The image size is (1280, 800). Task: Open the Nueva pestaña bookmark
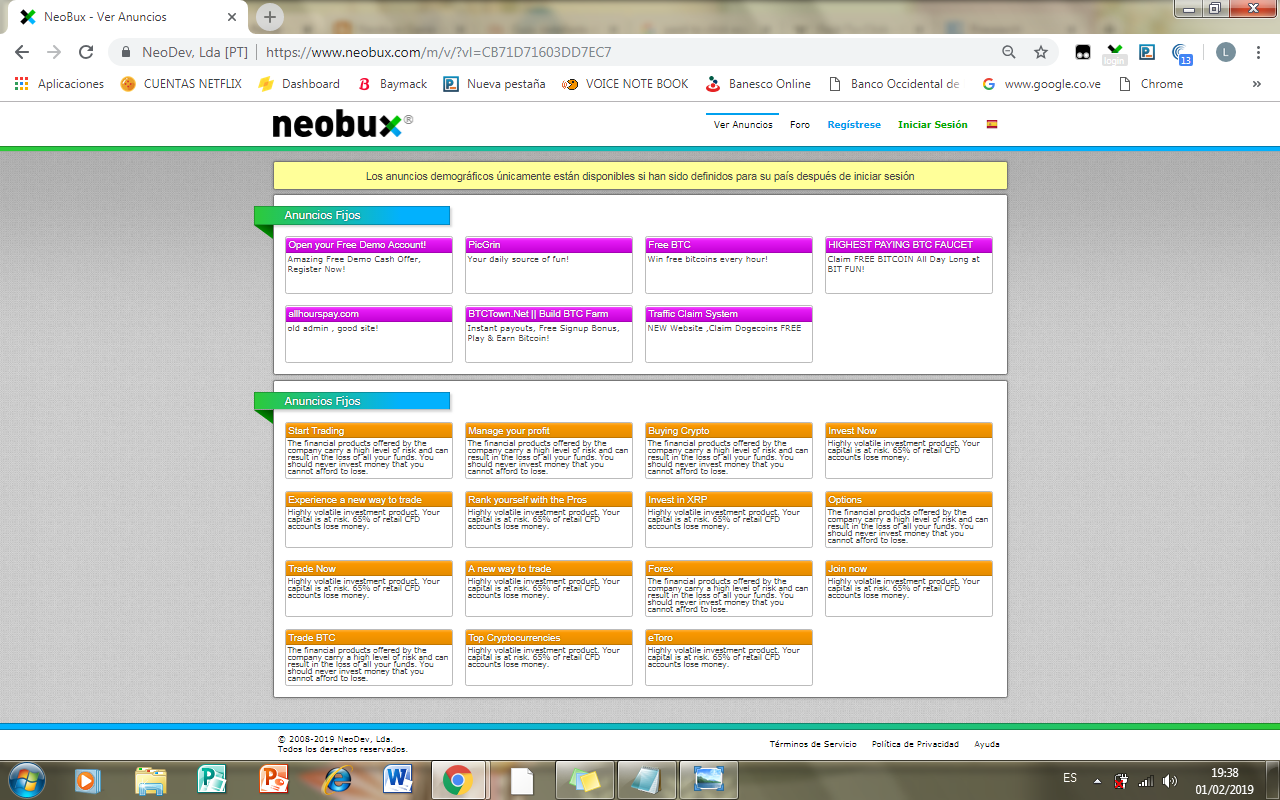click(x=495, y=84)
